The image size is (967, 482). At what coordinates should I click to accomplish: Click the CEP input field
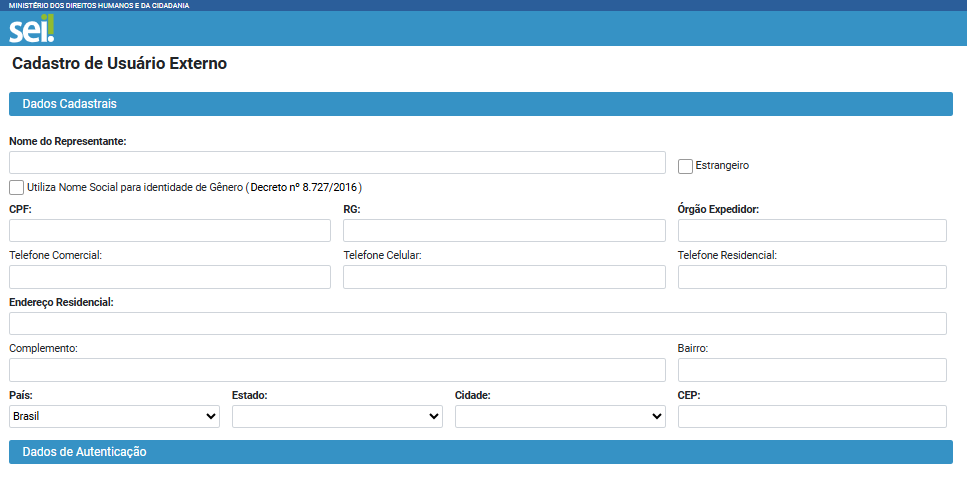812,416
